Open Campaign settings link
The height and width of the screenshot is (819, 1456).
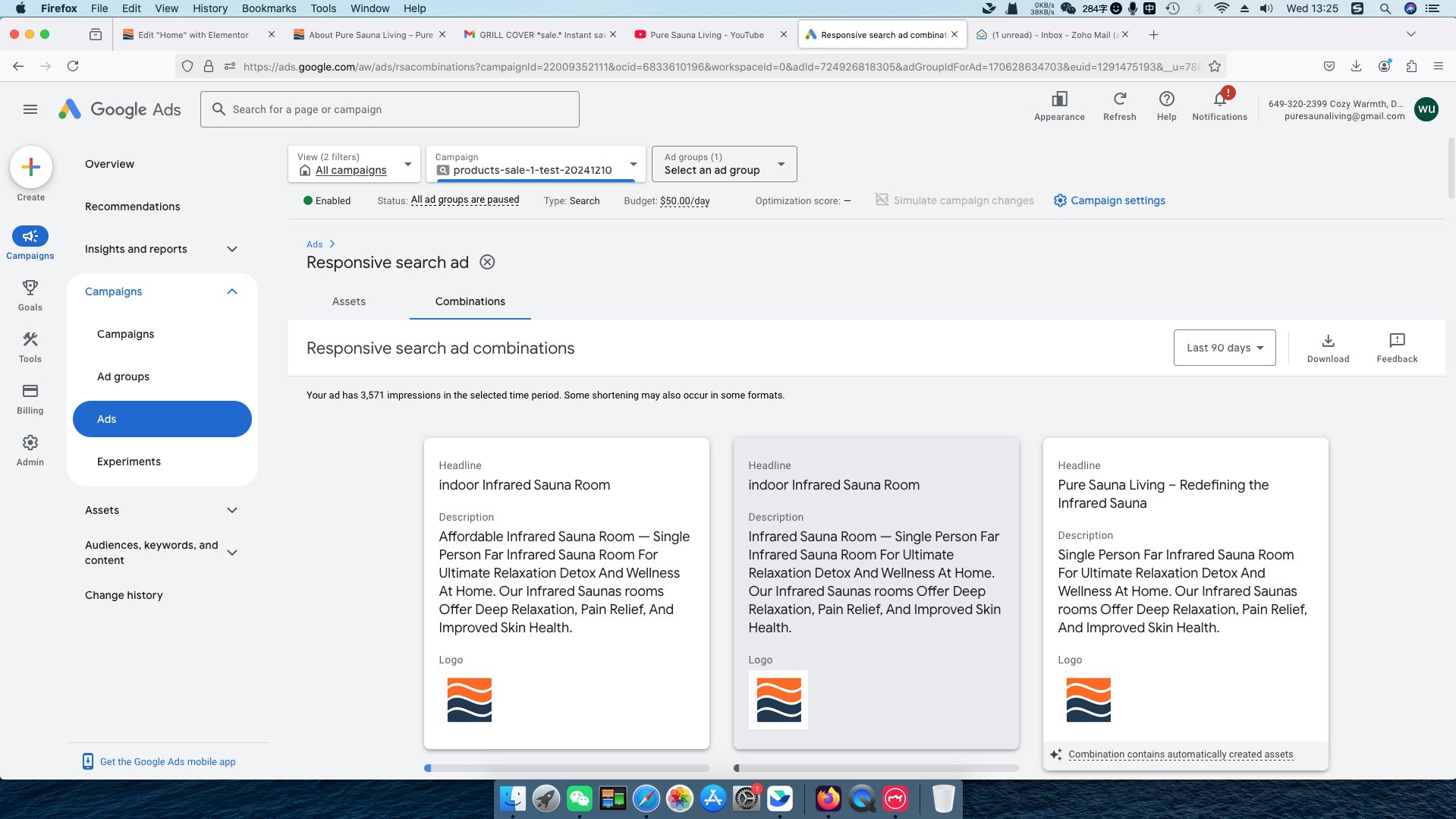coord(1117,200)
